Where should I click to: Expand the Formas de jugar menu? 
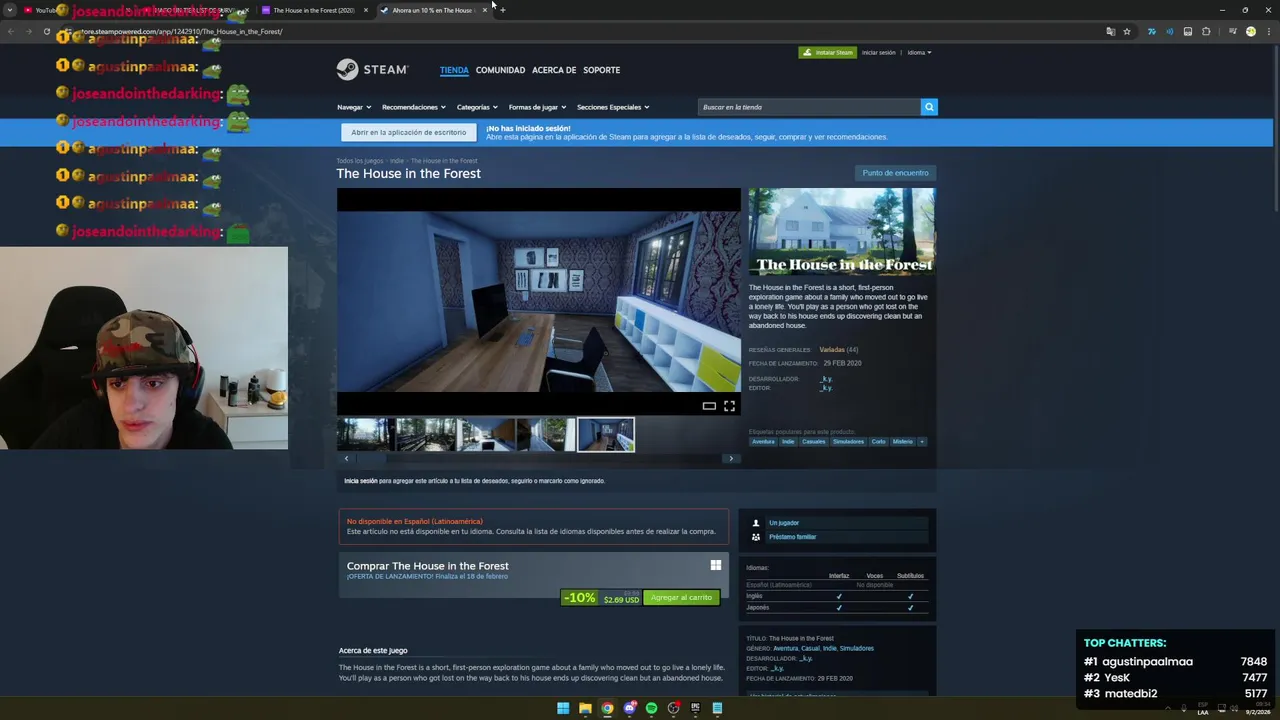pyautogui.click(x=537, y=107)
